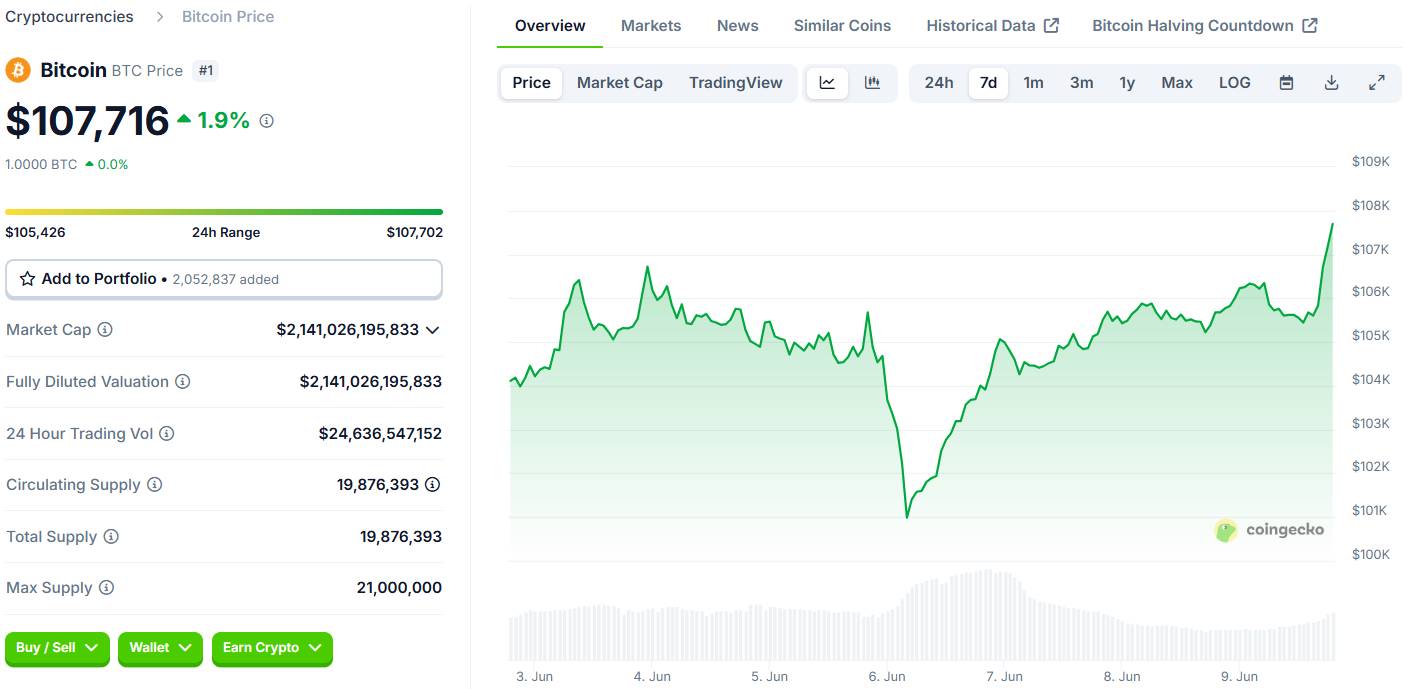
Task: Click the star icon in Add to Portfolio
Action: 28,279
